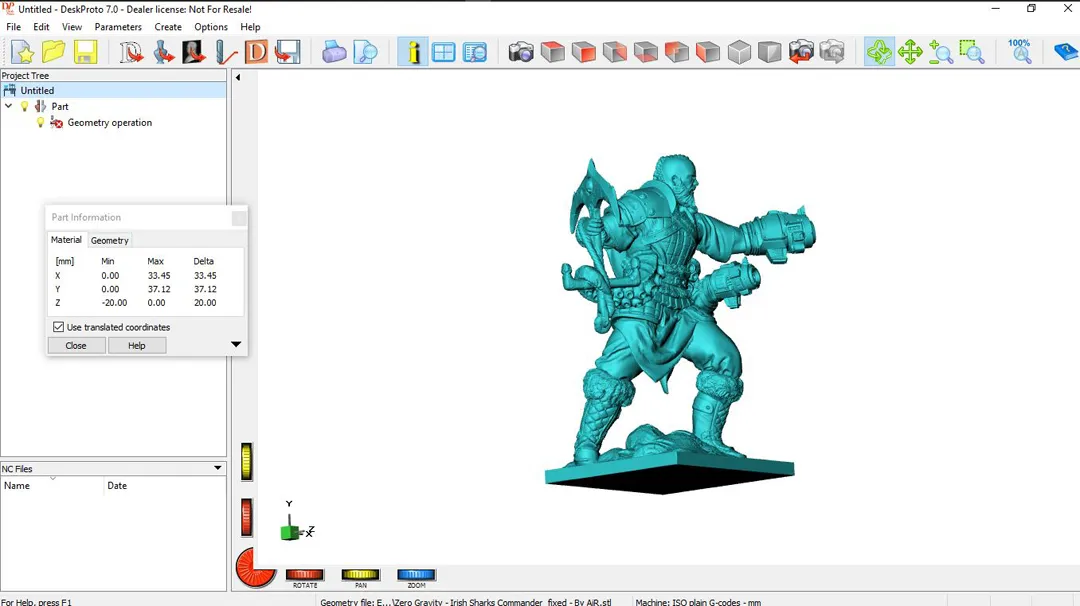Click the blue vase with red arrow icon

[163, 52]
